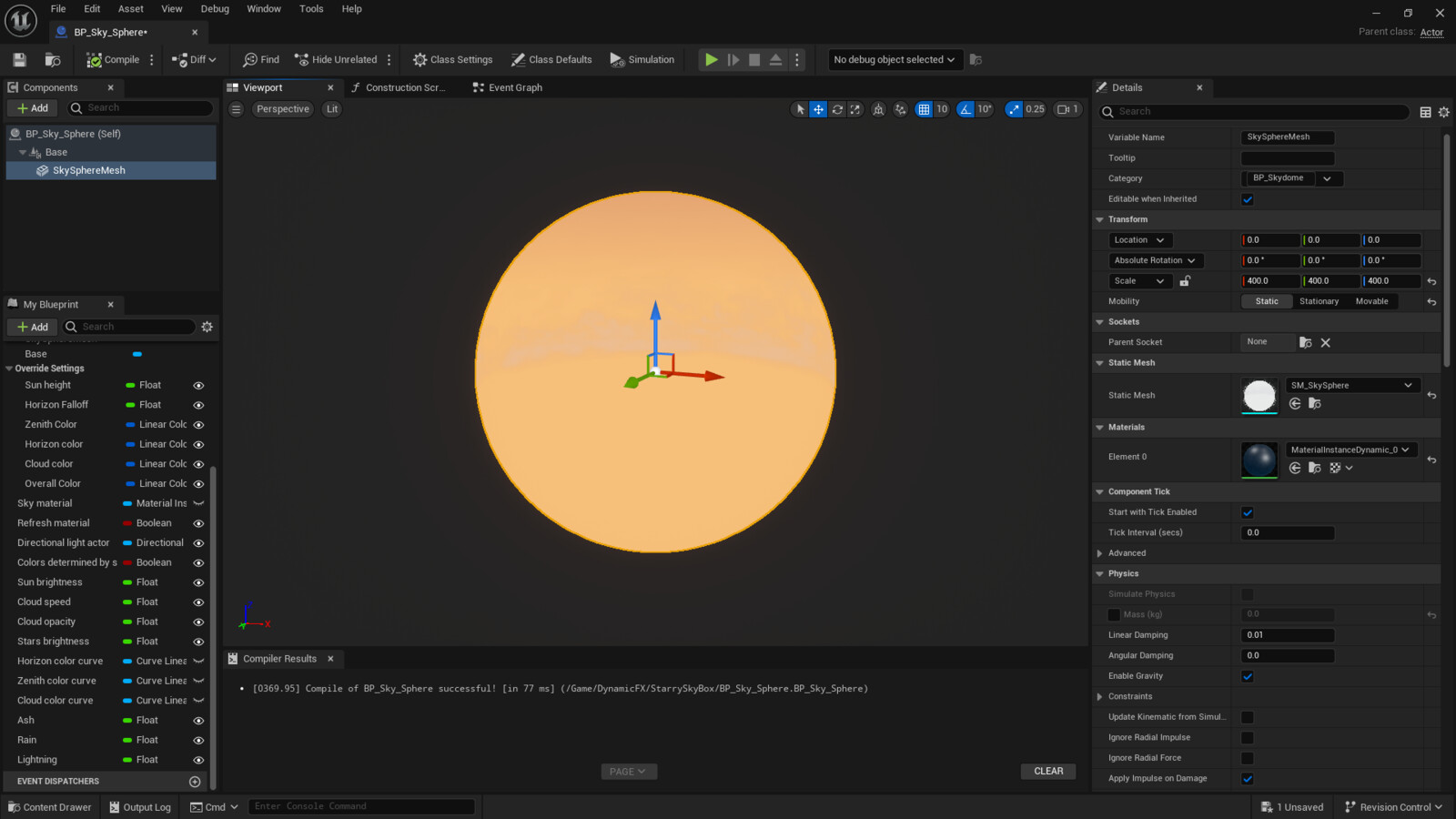Open viewport options hamburger menu
The height and width of the screenshot is (819, 1456).
(x=236, y=109)
